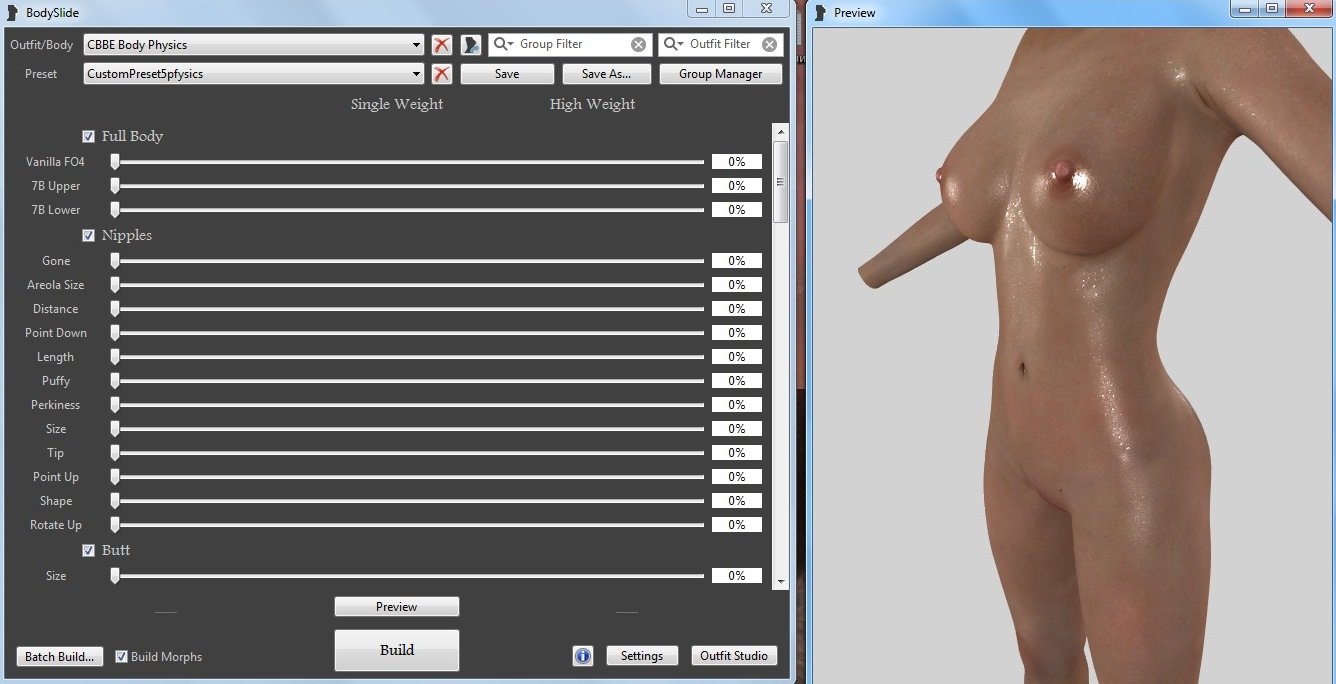This screenshot has height=684, width=1336.
Task: Click the Save As... button
Action: (x=606, y=74)
